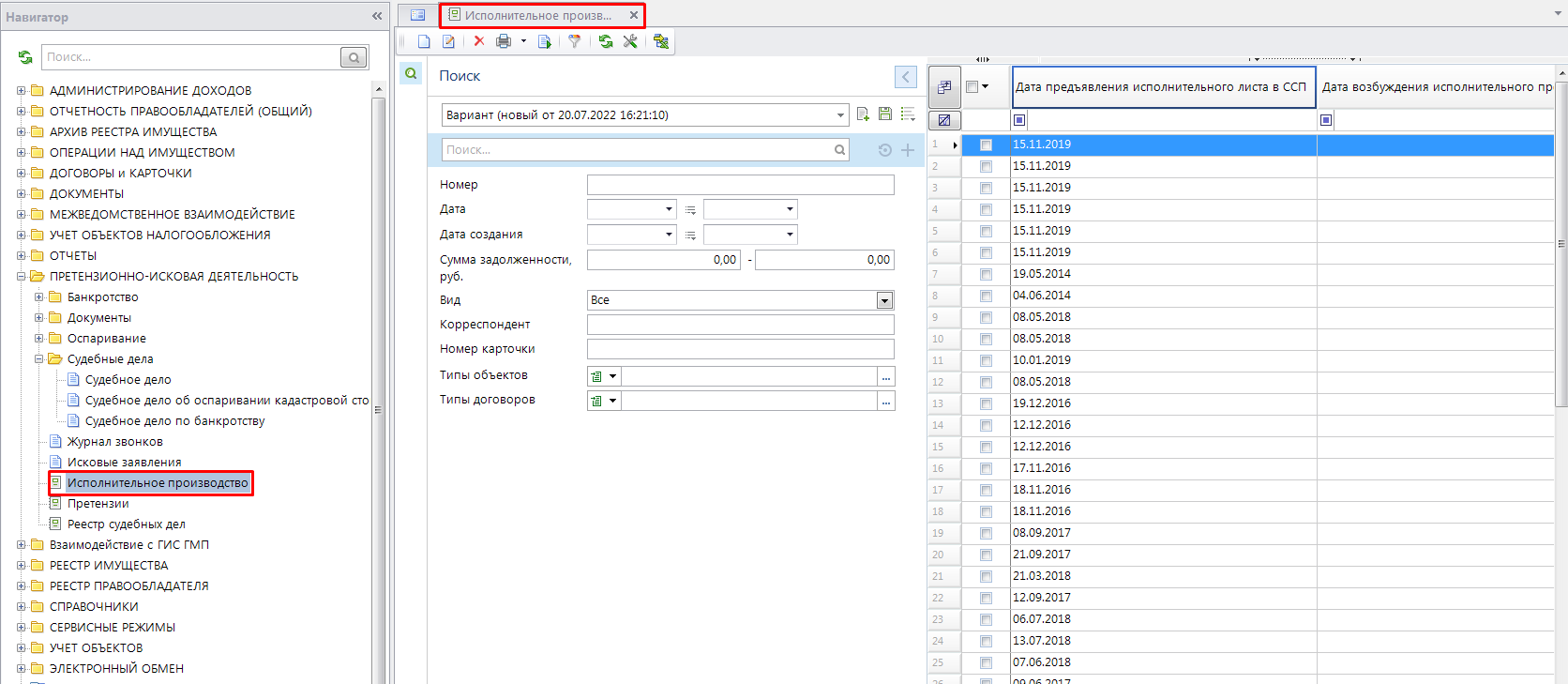Delete record using red X icon
Viewport: 1568px width, 684px height.
479,41
